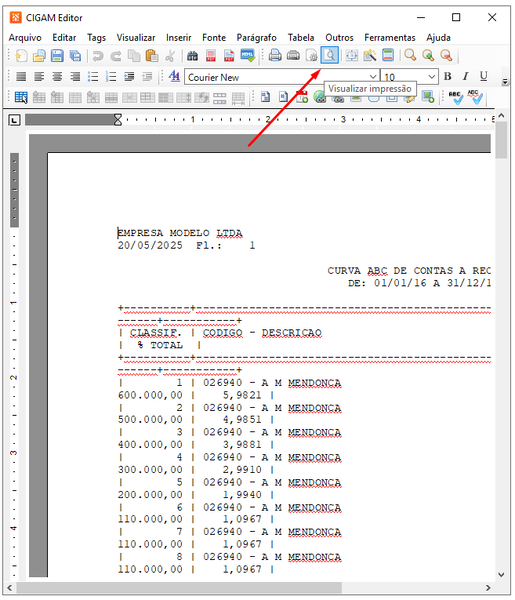
Task: Decrease paragraph indent
Action: click(147, 77)
